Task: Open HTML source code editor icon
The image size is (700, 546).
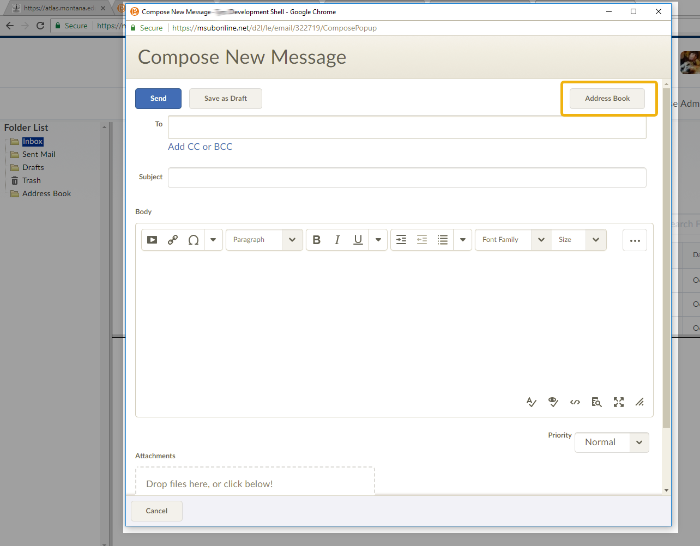Action: tap(575, 402)
